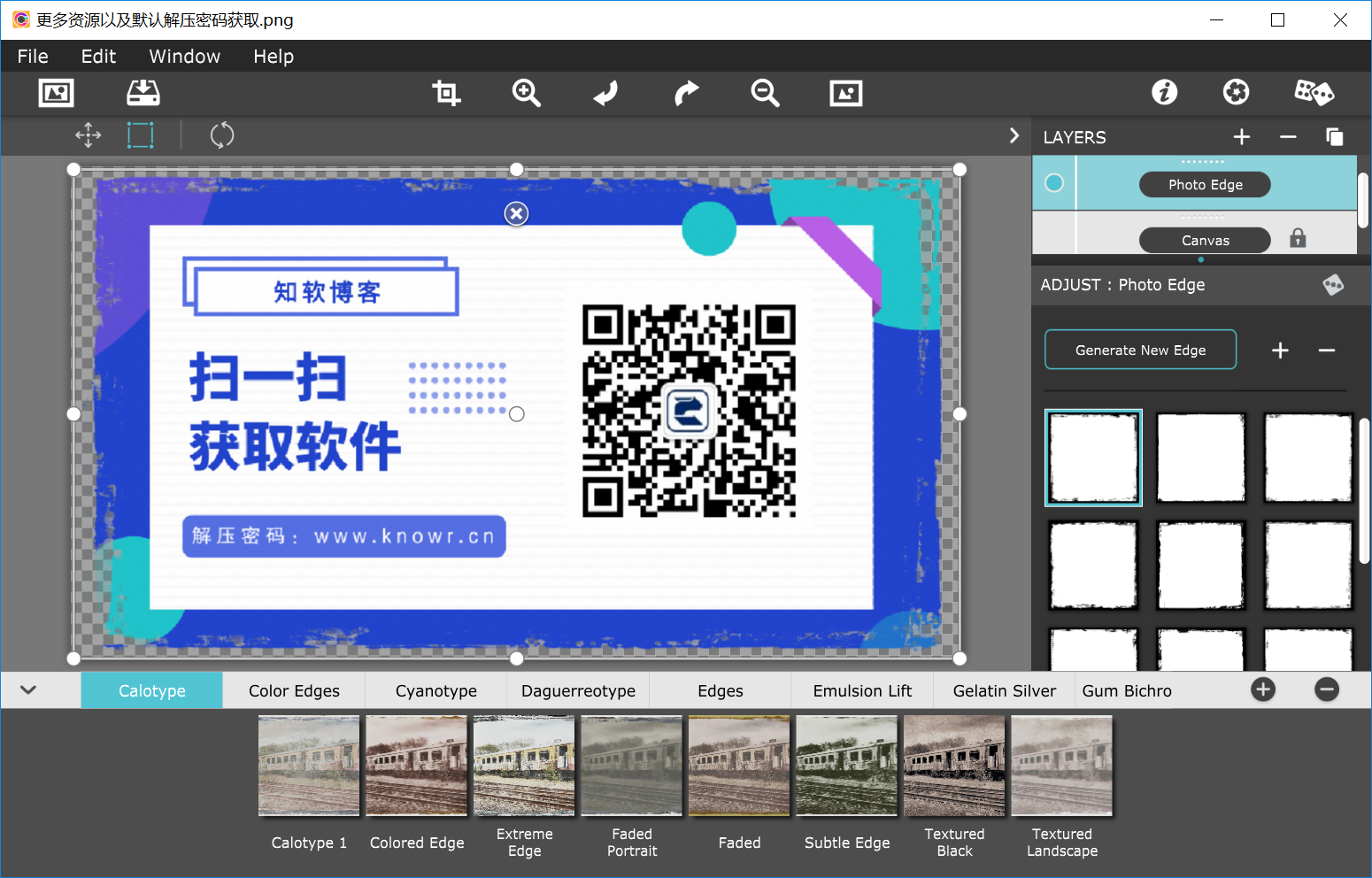The height and width of the screenshot is (878, 1372).
Task: Open the Window menu
Action: pos(184,56)
